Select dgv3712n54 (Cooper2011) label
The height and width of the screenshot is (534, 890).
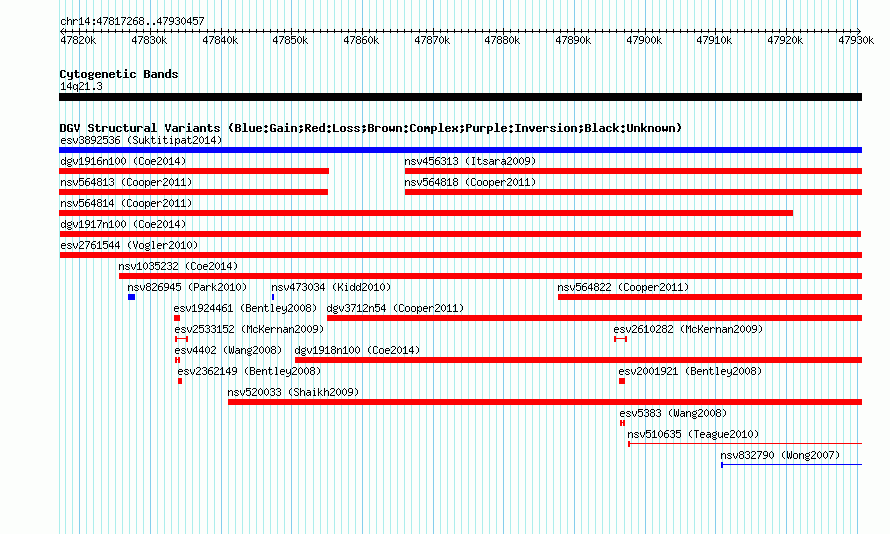[396, 308]
